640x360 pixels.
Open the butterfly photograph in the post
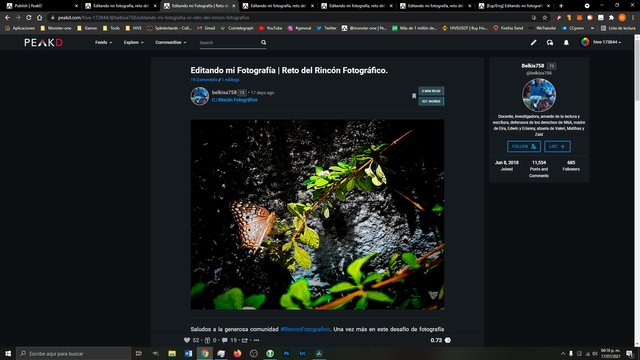[x=317, y=214]
